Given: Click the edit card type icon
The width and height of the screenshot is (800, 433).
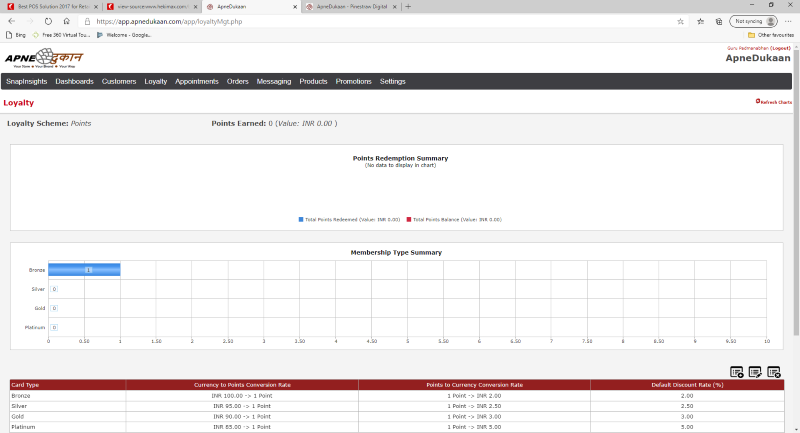Looking at the screenshot, I should point(755,371).
